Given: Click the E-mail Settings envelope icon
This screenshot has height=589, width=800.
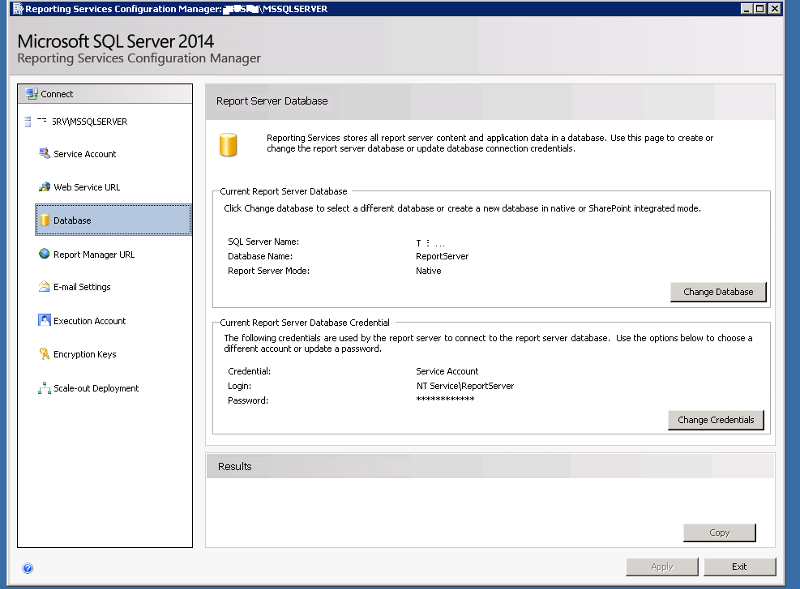Looking at the screenshot, I should [44, 286].
